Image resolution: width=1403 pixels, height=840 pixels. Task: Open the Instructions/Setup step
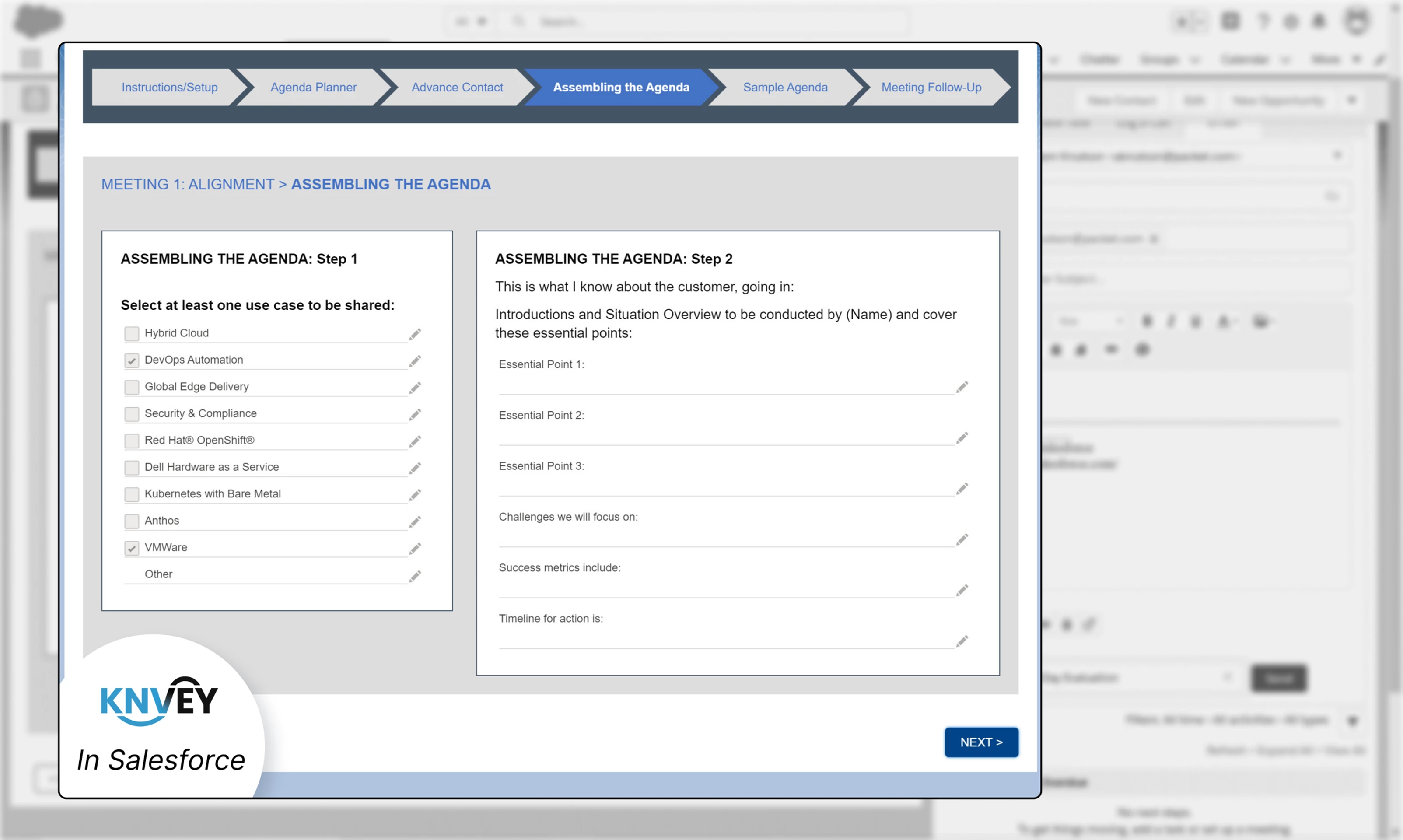169,87
